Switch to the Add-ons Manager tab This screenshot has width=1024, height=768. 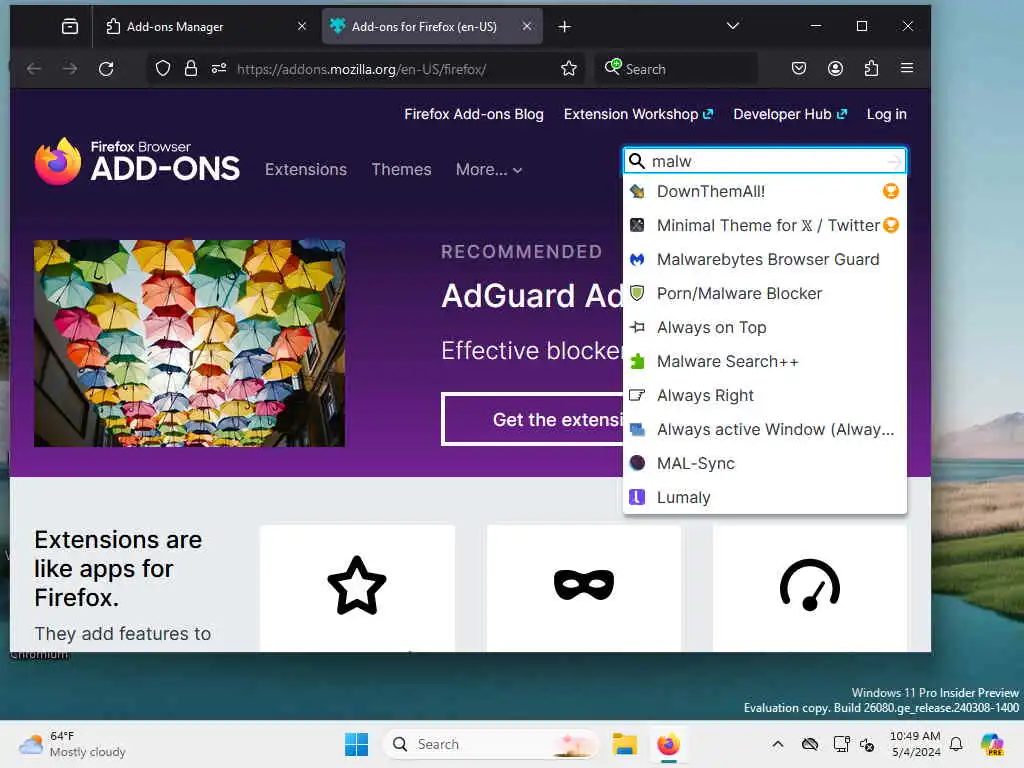(206, 27)
